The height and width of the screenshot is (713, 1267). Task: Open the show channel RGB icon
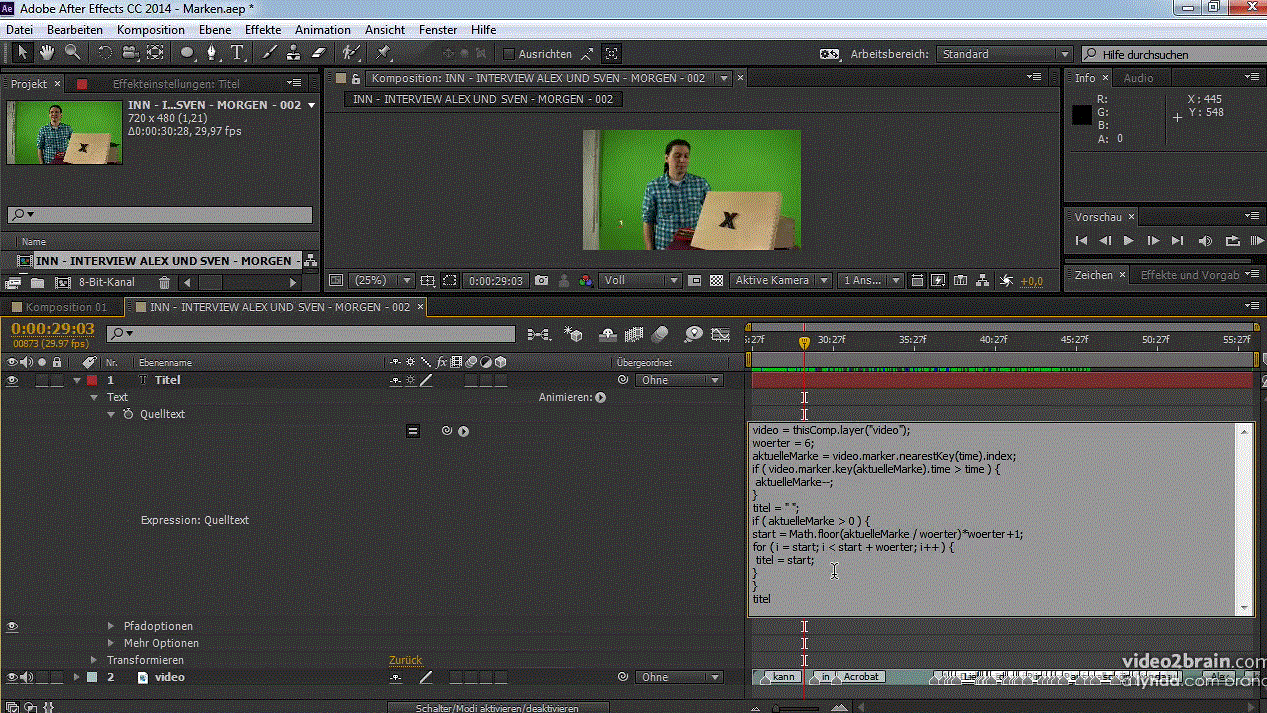[586, 281]
